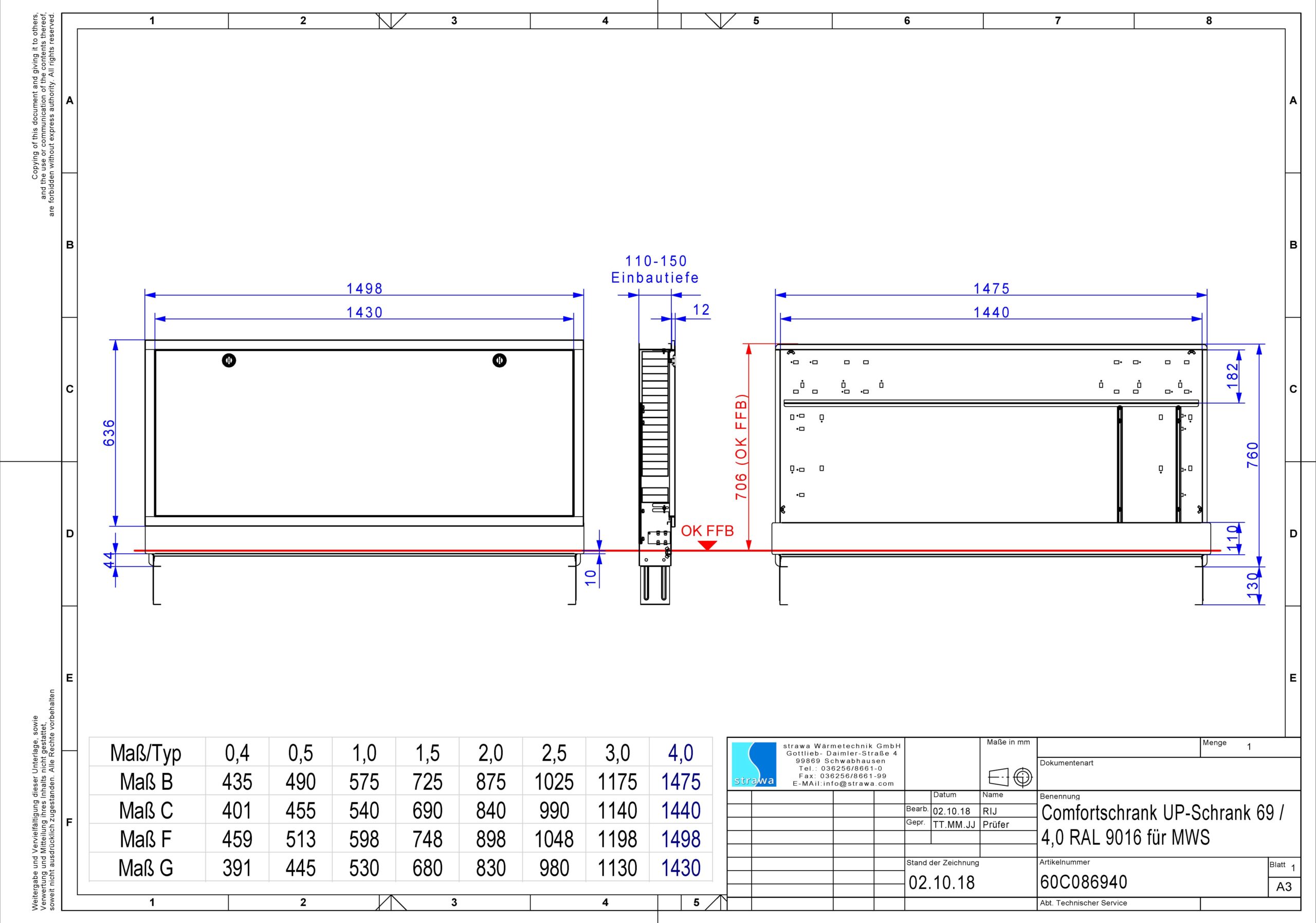
Task: Select the '2,5' type column header
Action: click(x=554, y=753)
